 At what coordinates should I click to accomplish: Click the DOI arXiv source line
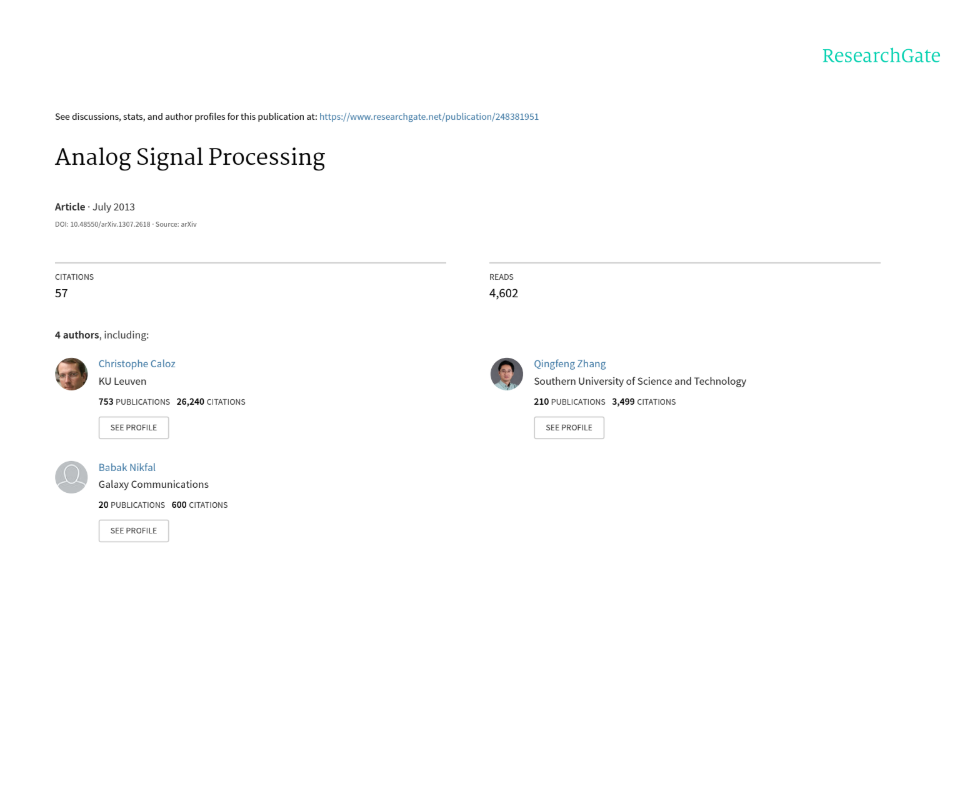[125, 224]
